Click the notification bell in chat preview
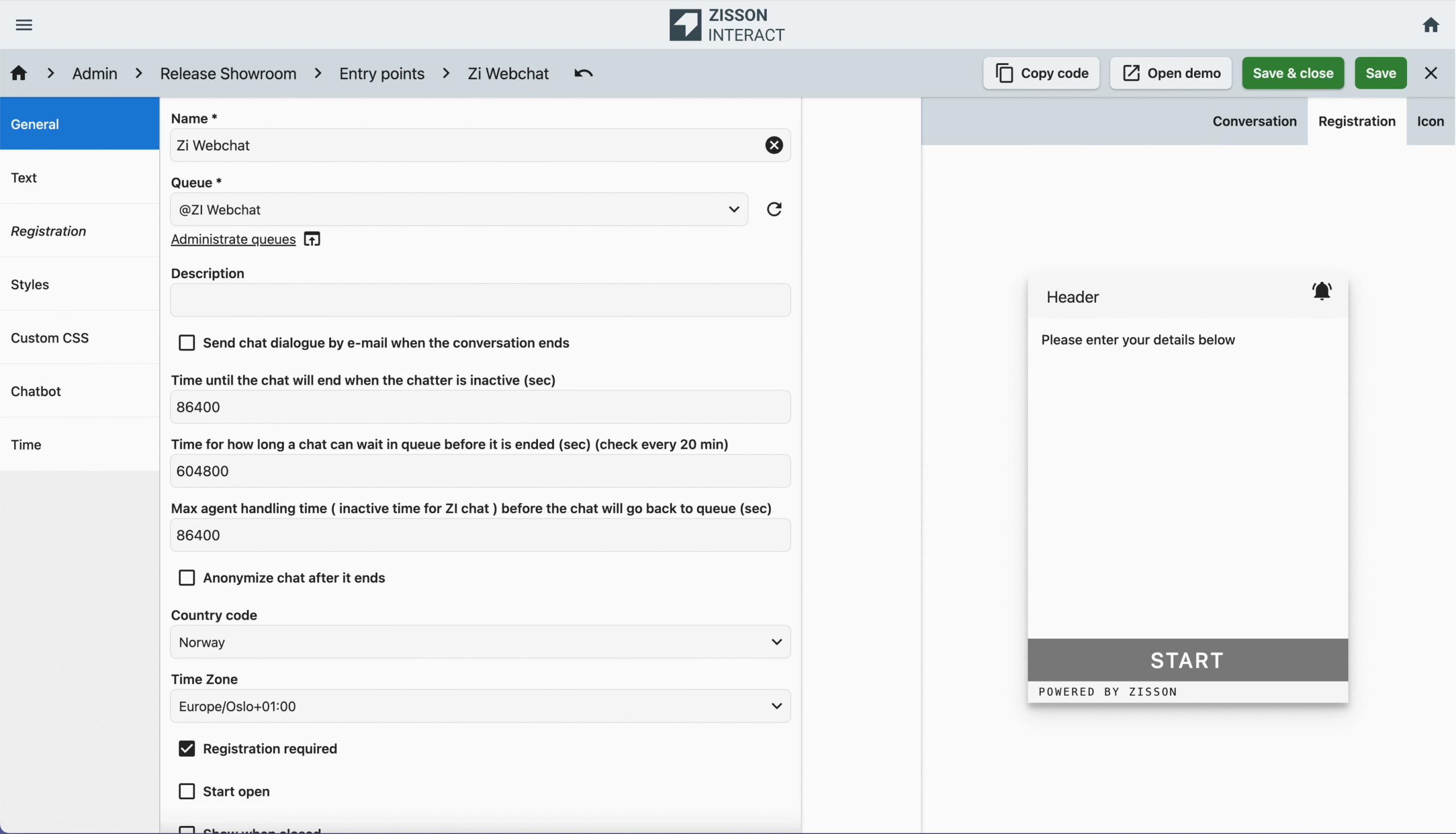 point(1321,291)
